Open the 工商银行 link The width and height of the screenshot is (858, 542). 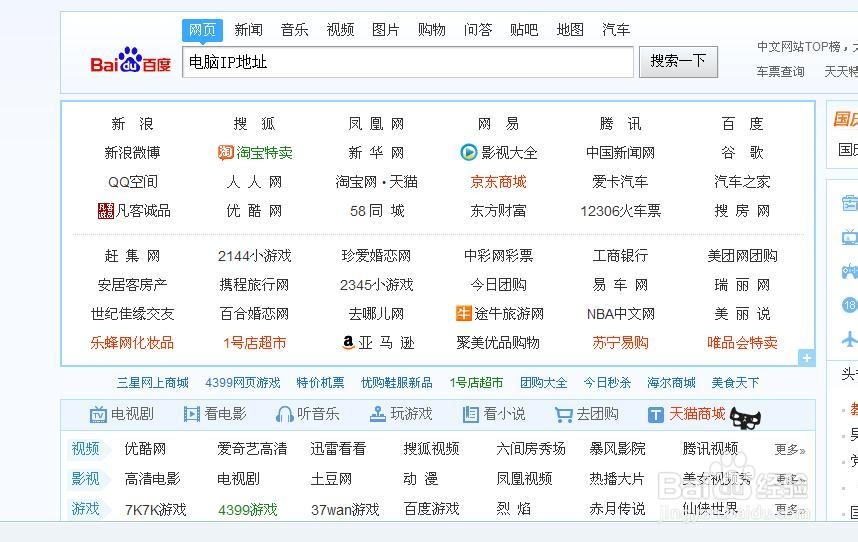(621, 255)
